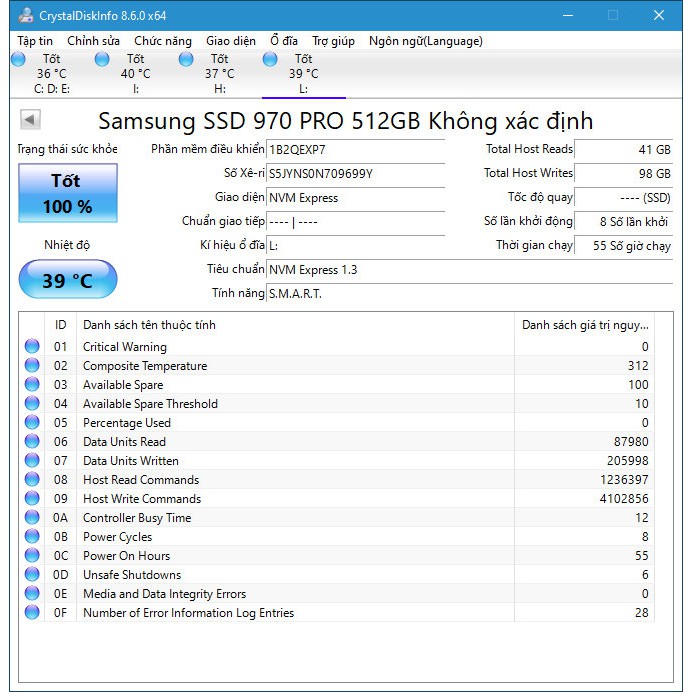Click the raw value 87980
The height and width of the screenshot is (692, 692).
click(x=631, y=442)
